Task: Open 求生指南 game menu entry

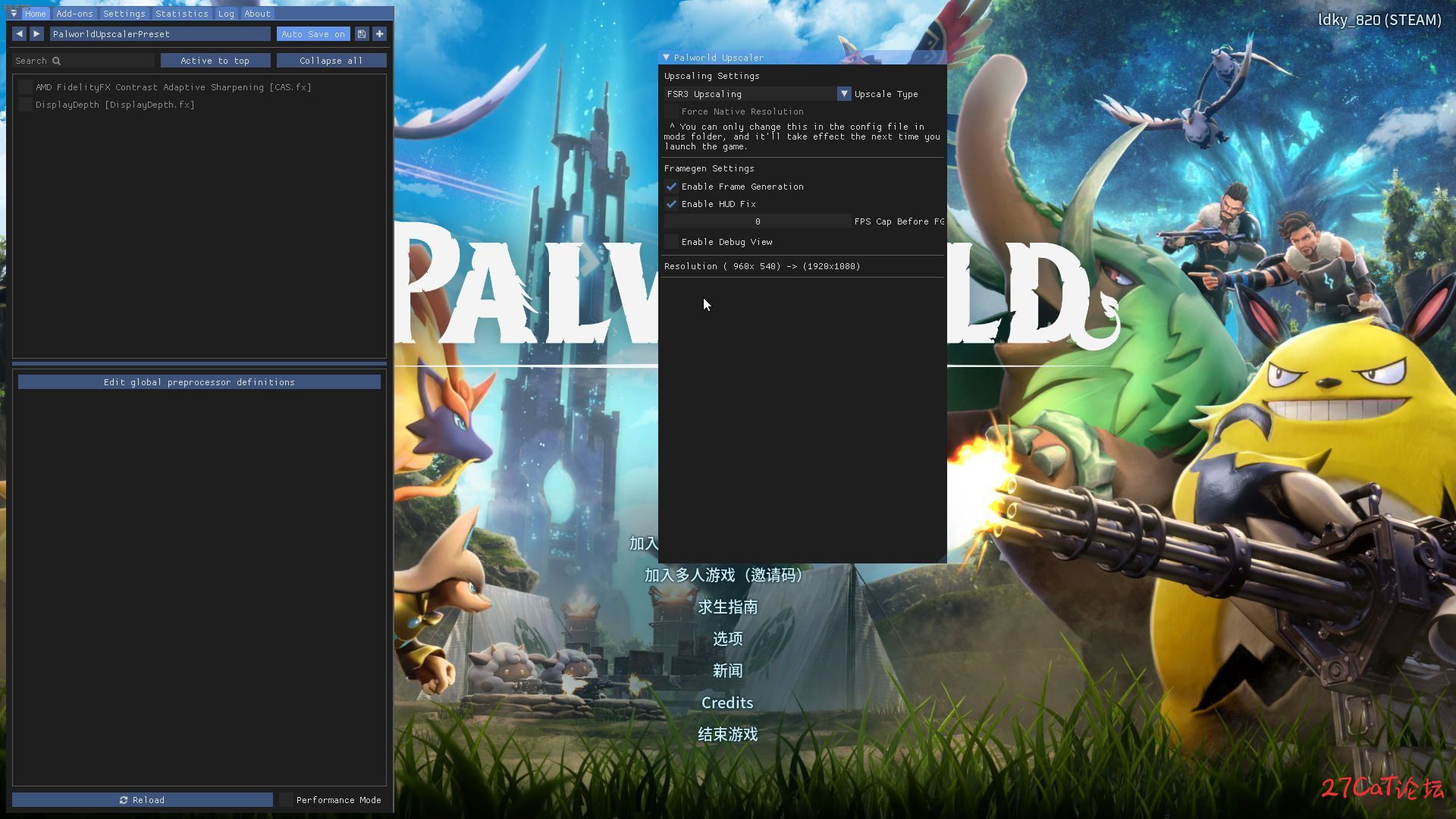Action: 727,607
